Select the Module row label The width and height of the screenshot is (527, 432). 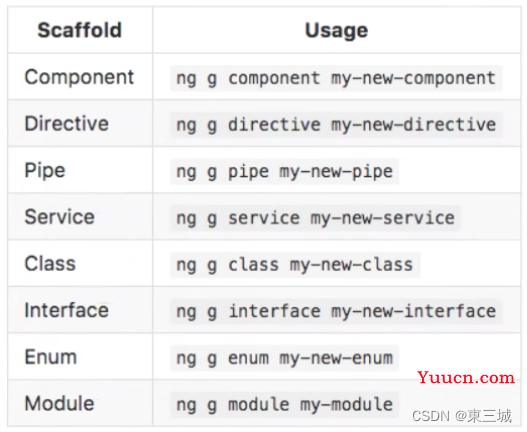(x=59, y=403)
